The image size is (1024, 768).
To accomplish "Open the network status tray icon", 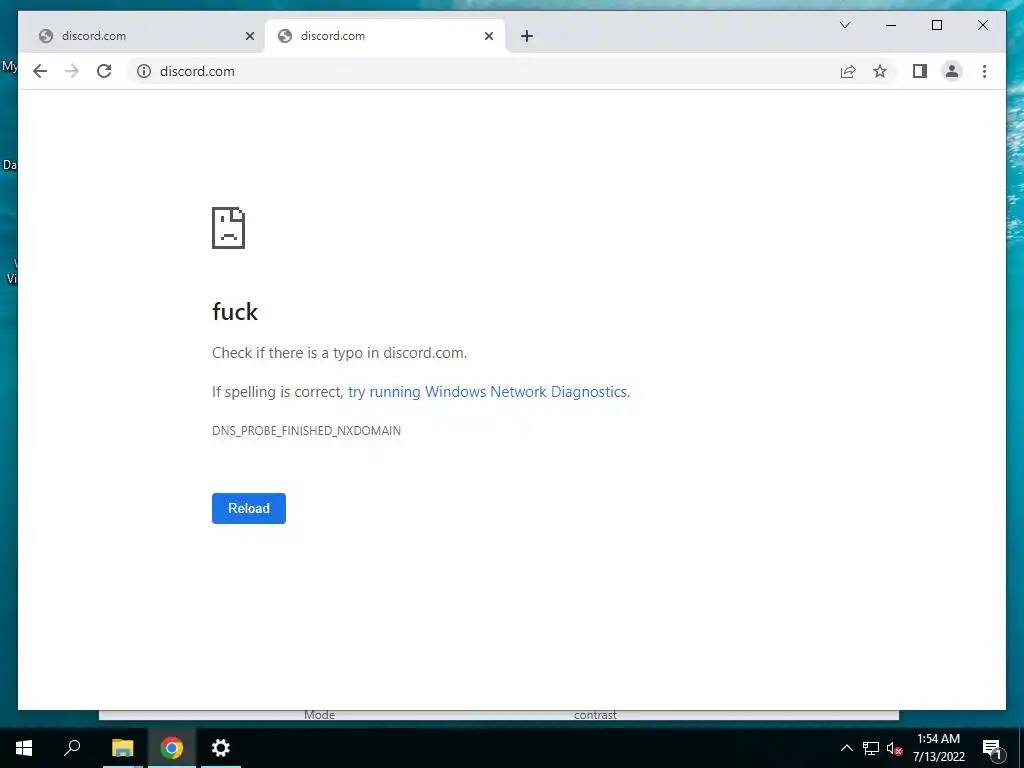I will click(x=871, y=748).
